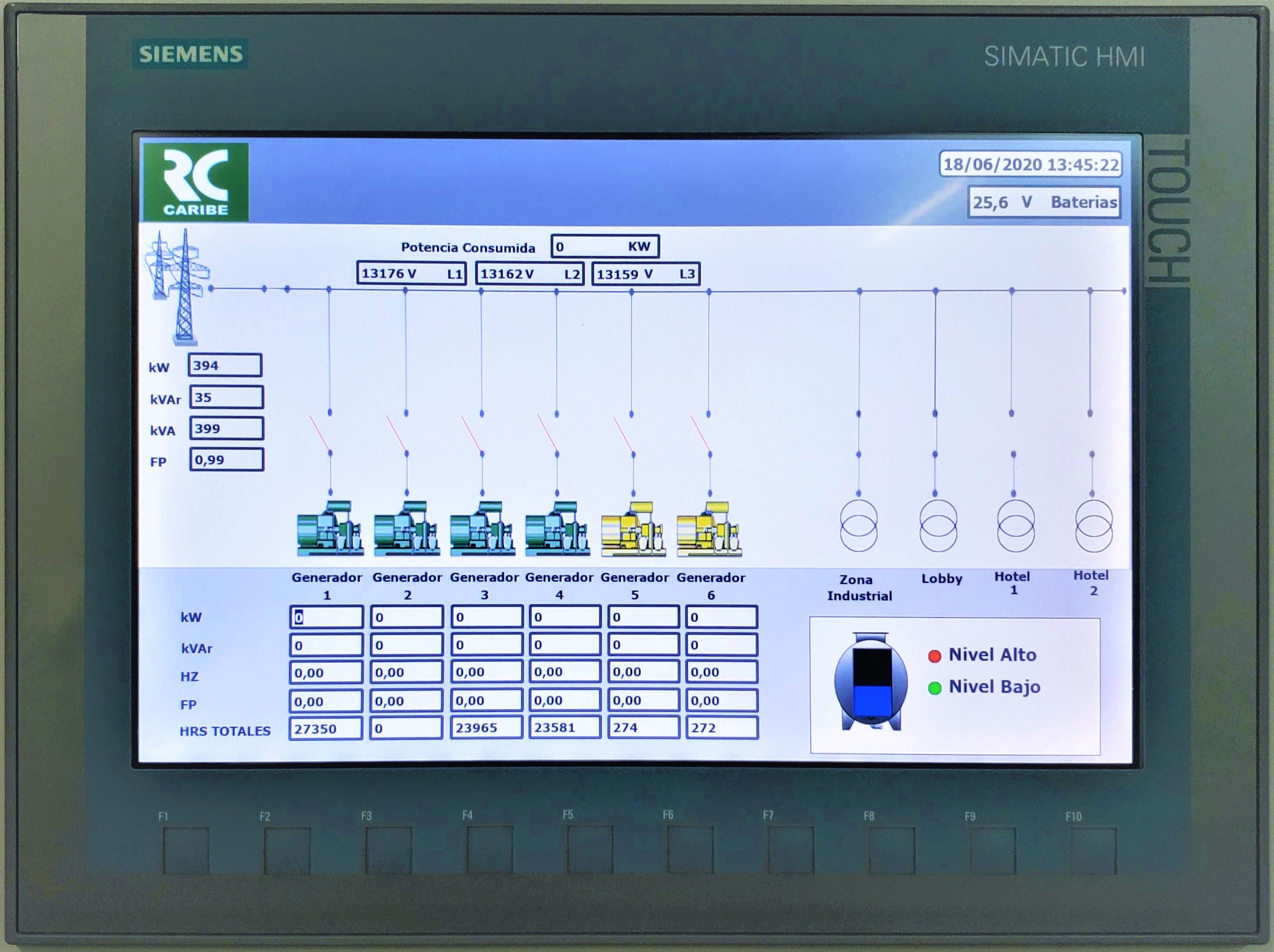Toggle the Generador 1 breaker switch
This screenshot has height=952, width=1274.
click(321, 433)
